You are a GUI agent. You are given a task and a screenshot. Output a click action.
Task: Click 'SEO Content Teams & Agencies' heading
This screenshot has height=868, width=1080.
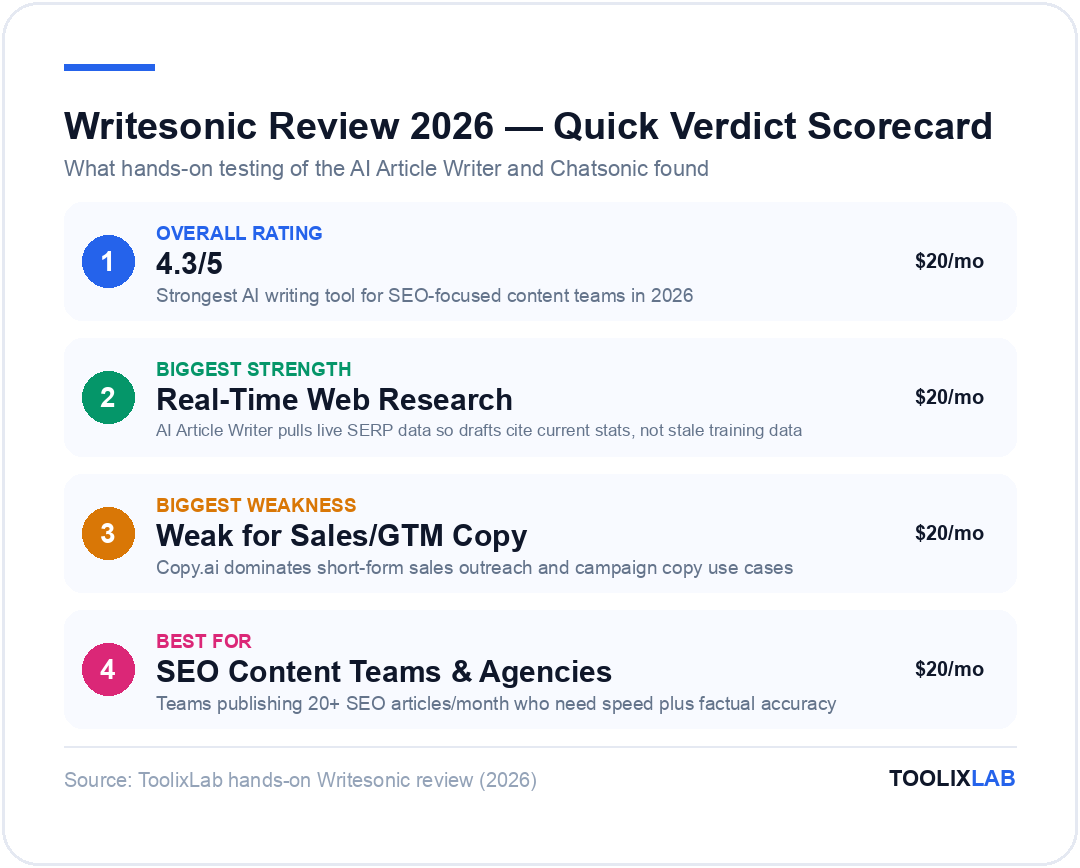click(x=384, y=672)
